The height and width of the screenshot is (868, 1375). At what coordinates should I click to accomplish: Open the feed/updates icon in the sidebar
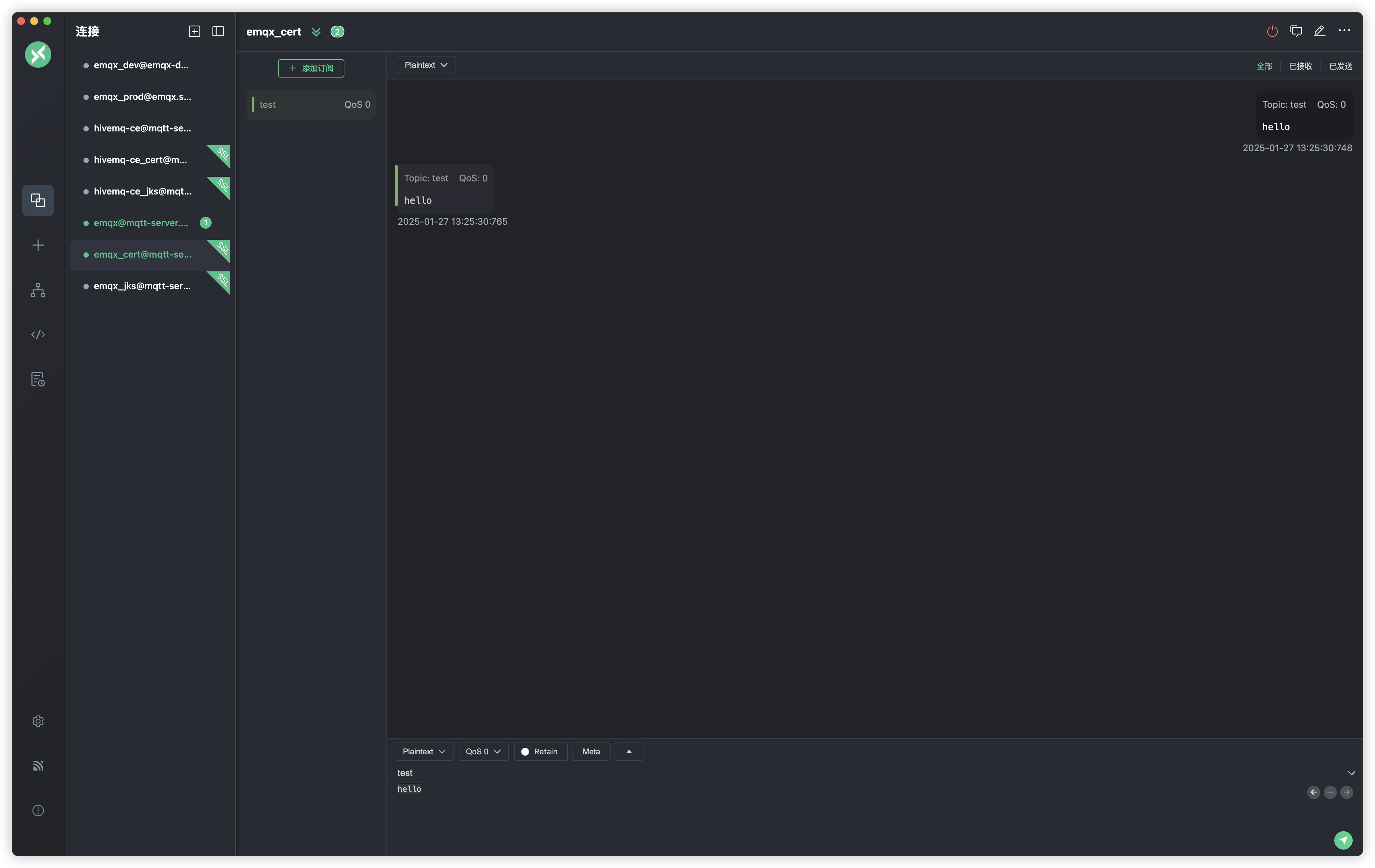click(38, 766)
